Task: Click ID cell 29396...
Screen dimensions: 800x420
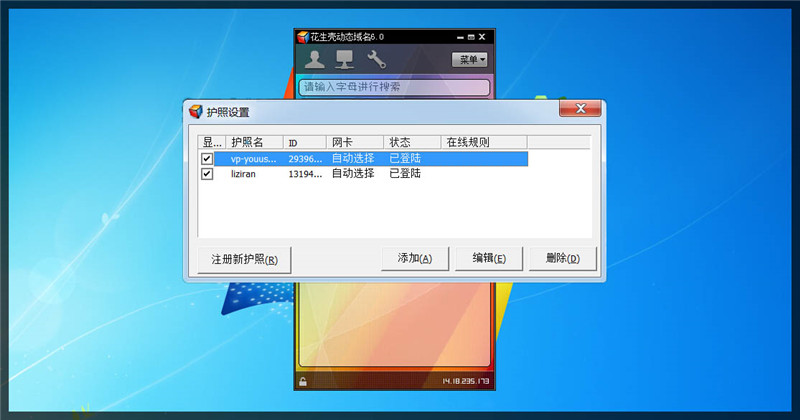Action: point(305,159)
